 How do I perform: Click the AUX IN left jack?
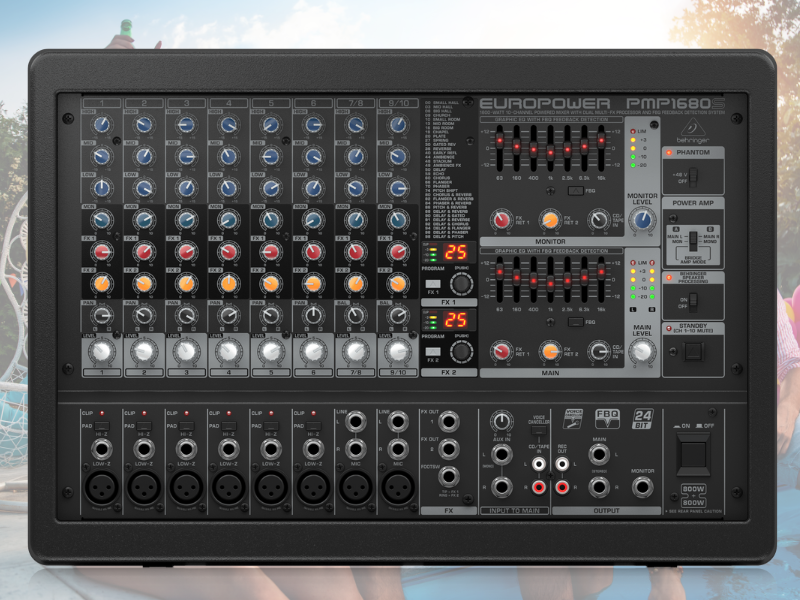502,454
